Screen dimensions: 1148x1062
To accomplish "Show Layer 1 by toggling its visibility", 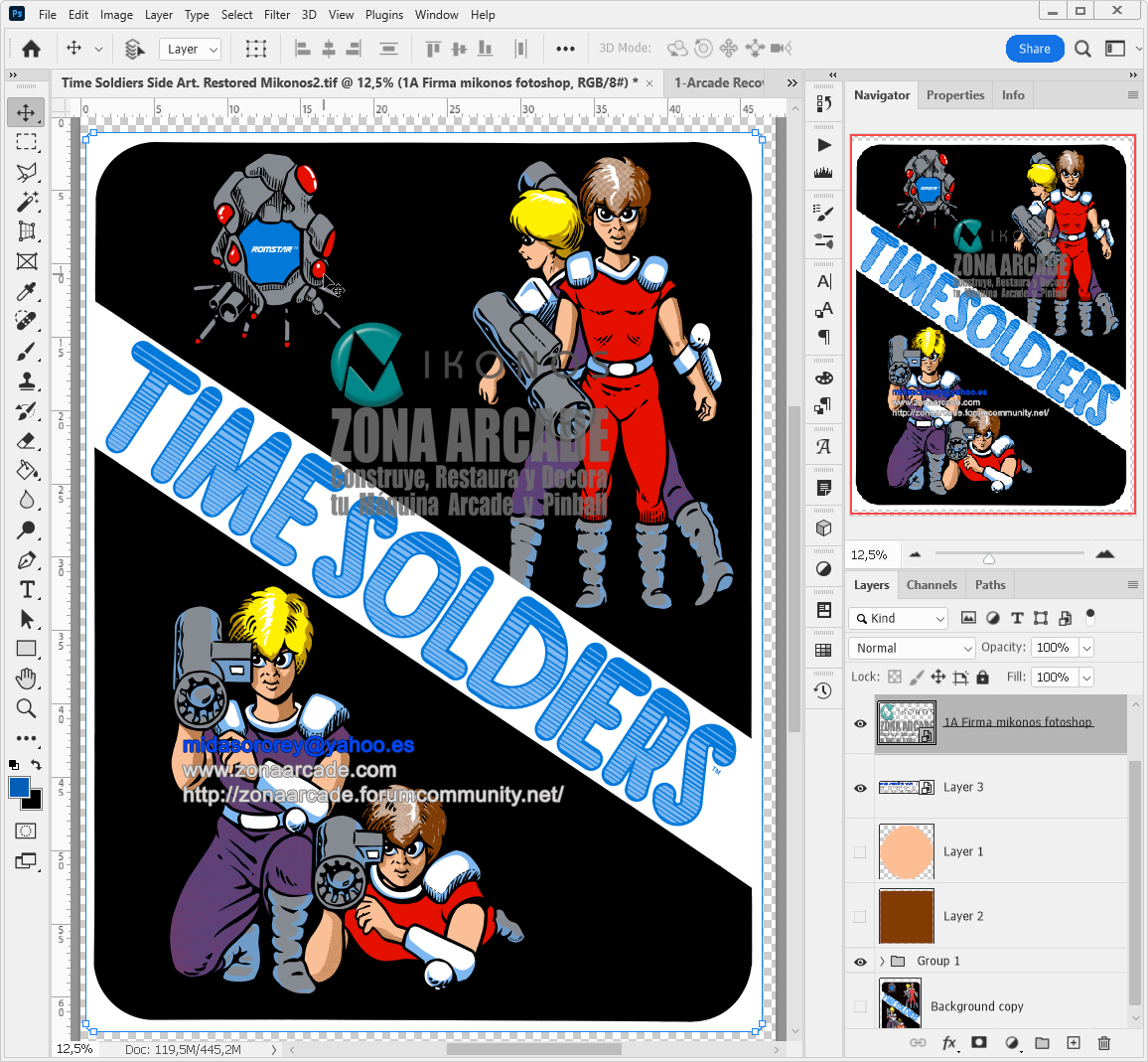I will (860, 851).
